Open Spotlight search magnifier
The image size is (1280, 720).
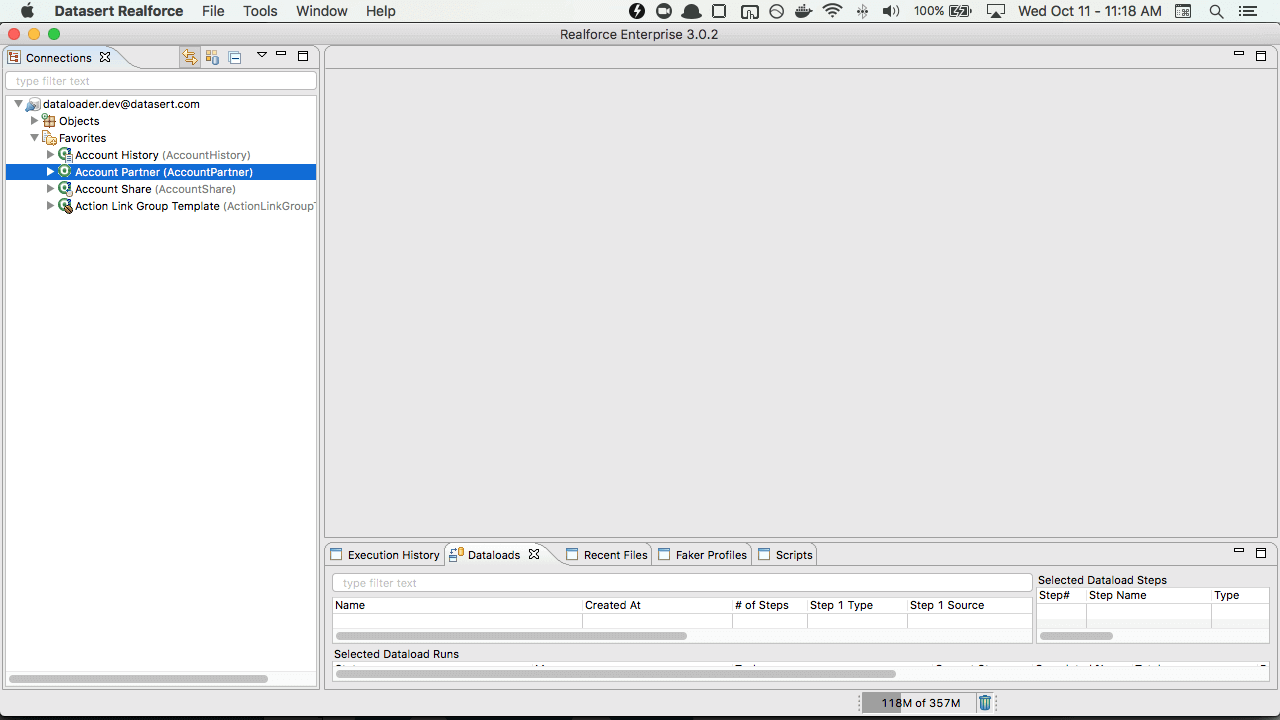point(1216,11)
